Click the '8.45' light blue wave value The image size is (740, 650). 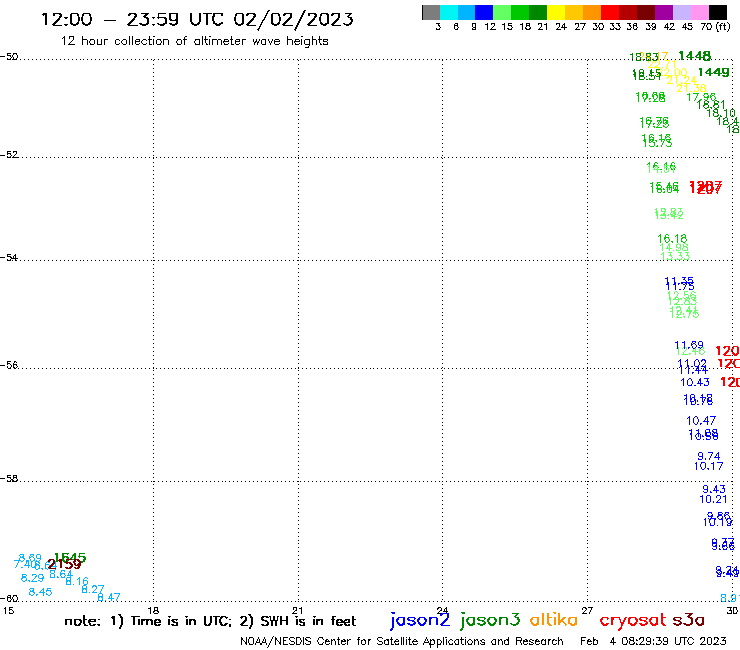pyautogui.click(x=41, y=592)
